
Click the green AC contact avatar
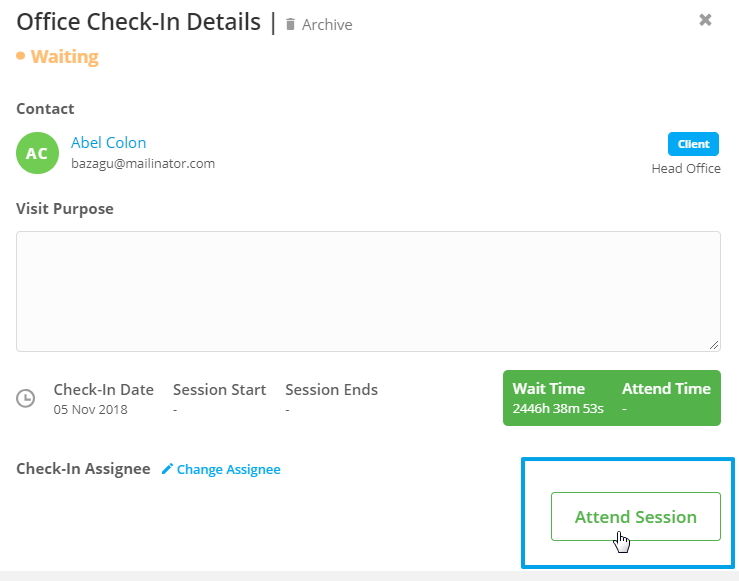[x=37, y=153]
